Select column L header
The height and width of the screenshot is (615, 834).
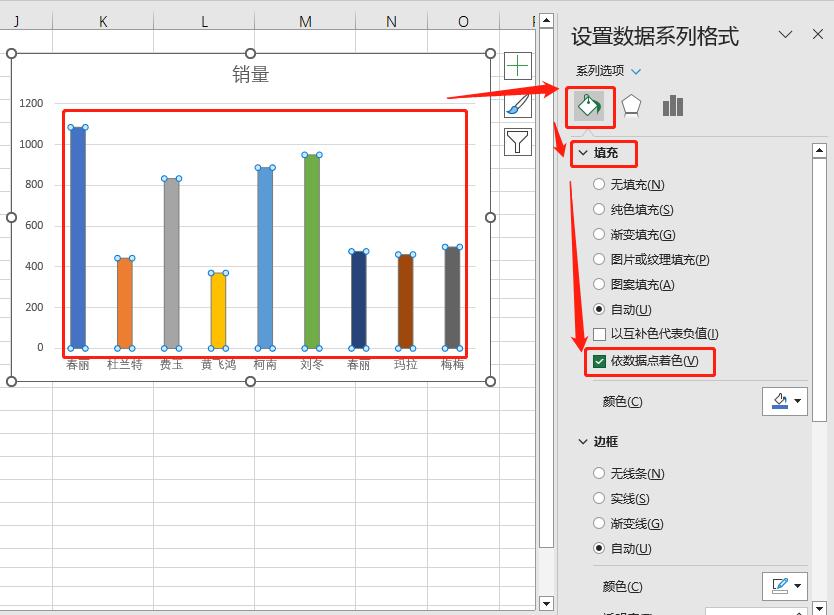click(204, 21)
